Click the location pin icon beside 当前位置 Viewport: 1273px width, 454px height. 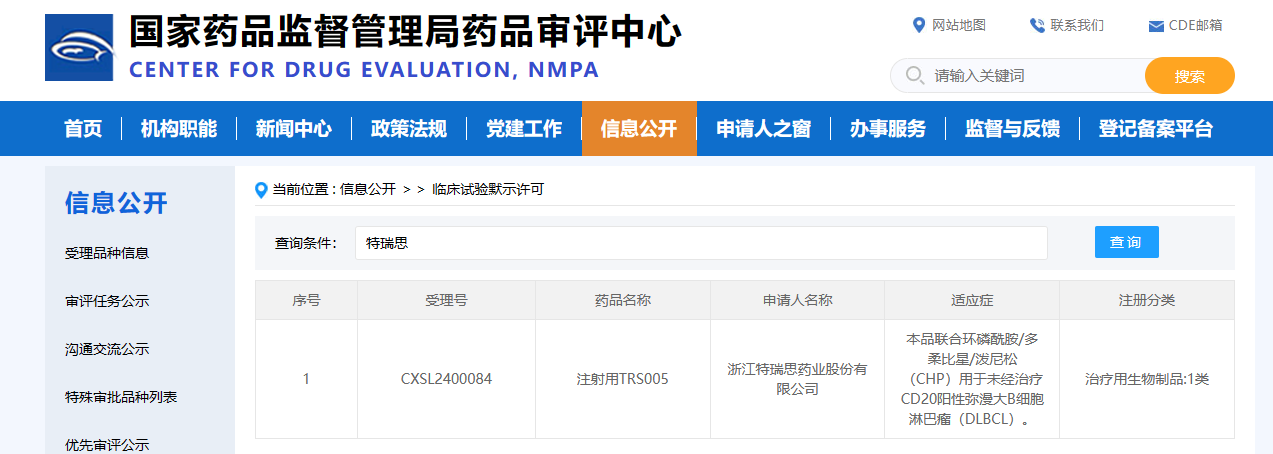(262, 189)
